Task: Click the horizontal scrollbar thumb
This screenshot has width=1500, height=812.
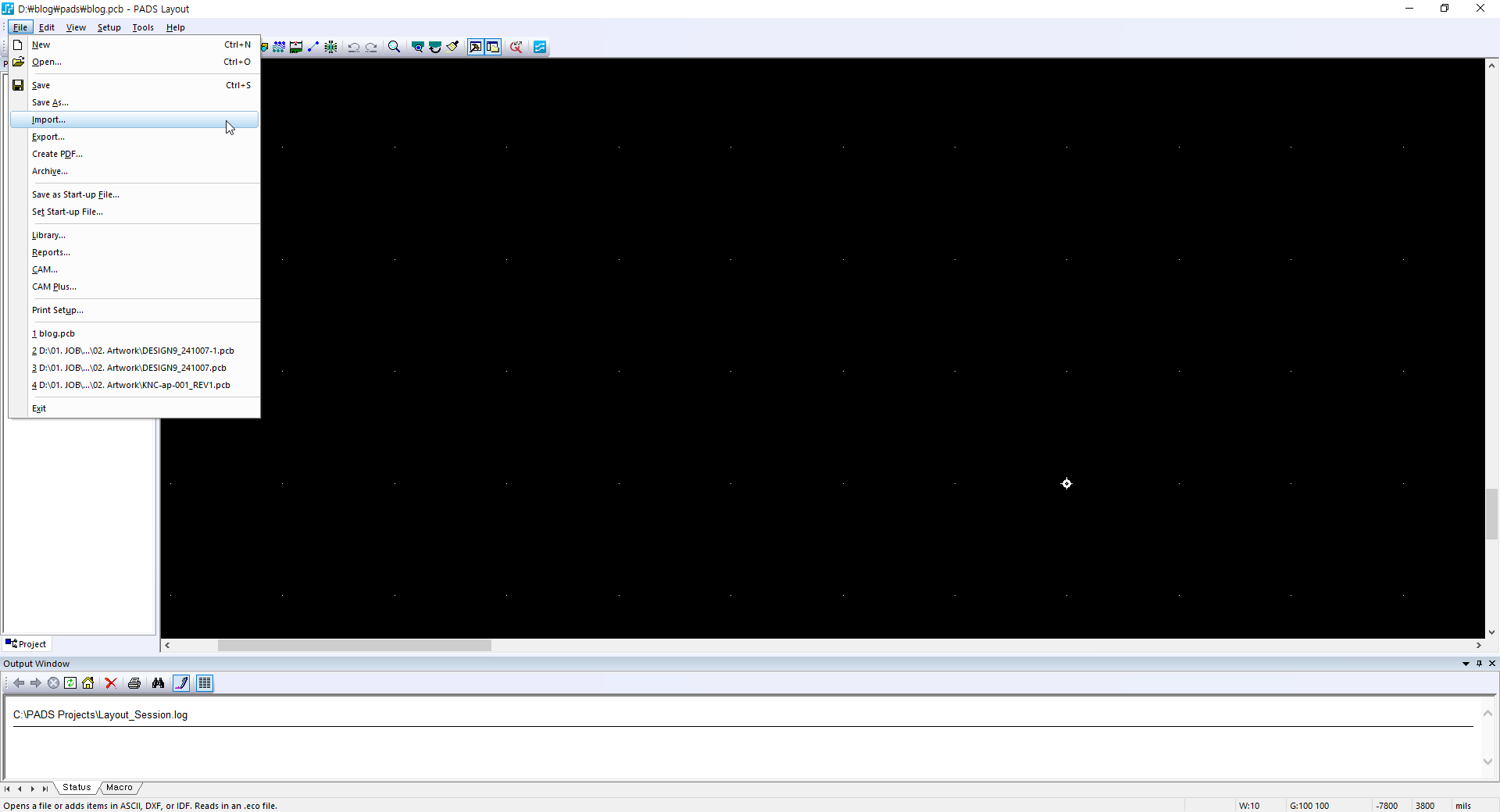Action: coord(355,646)
